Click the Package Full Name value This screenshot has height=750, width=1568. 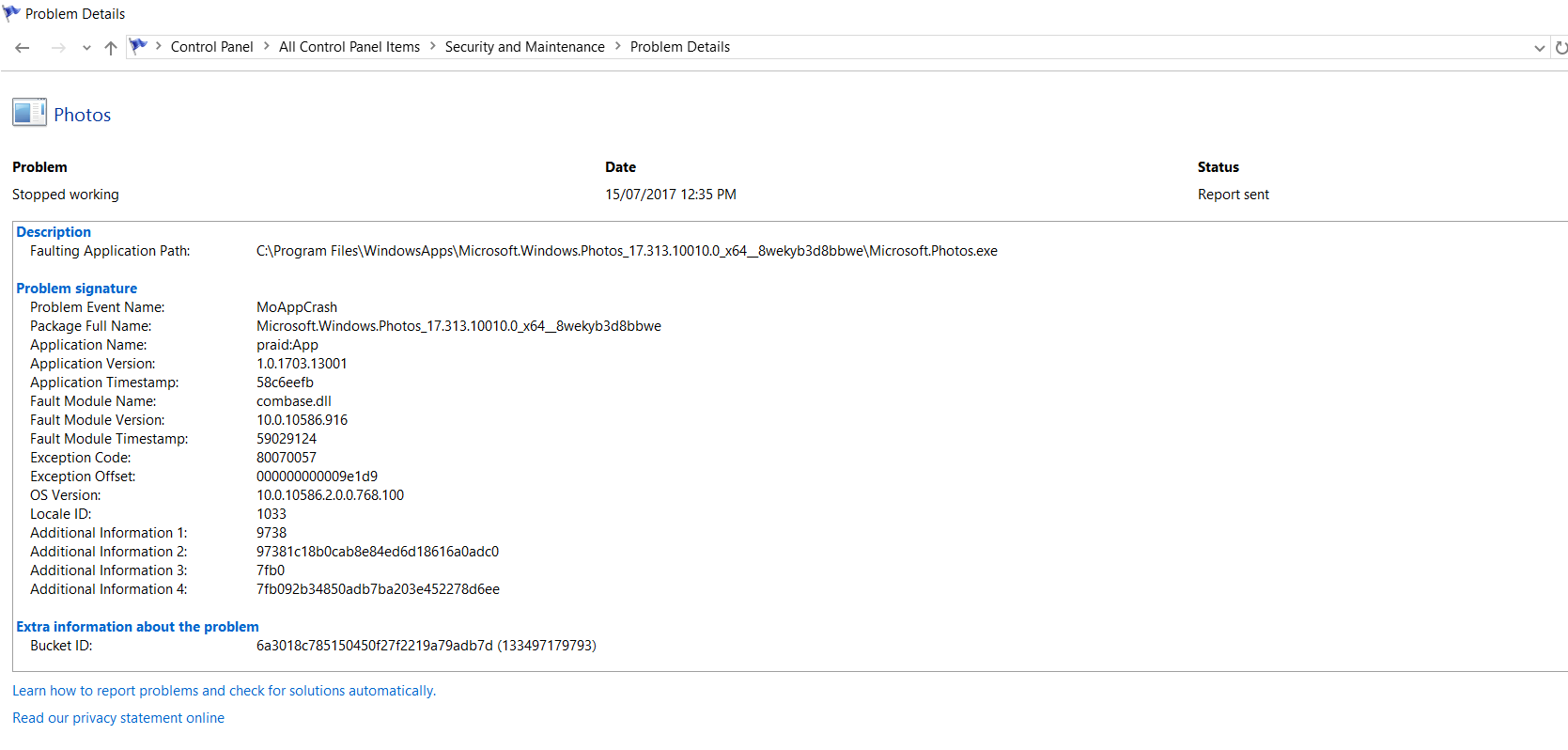[458, 326]
